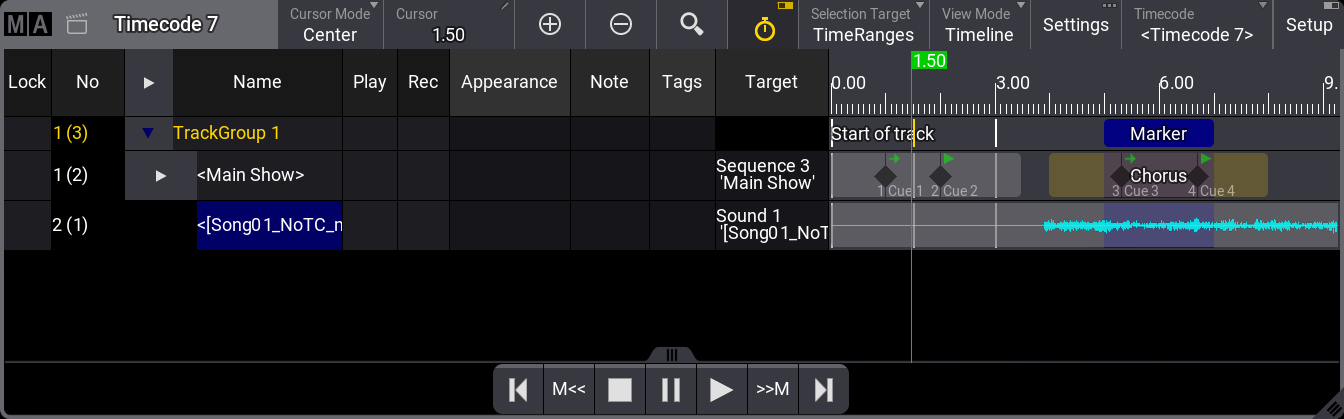This screenshot has width=1344, height=419.
Task: Click the magnifier search icon
Action: click(692, 25)
